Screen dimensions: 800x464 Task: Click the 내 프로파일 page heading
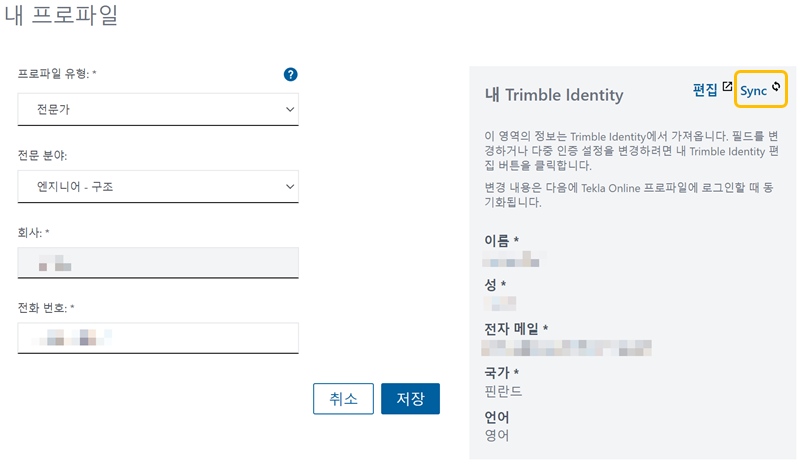(x=61, y=17)
